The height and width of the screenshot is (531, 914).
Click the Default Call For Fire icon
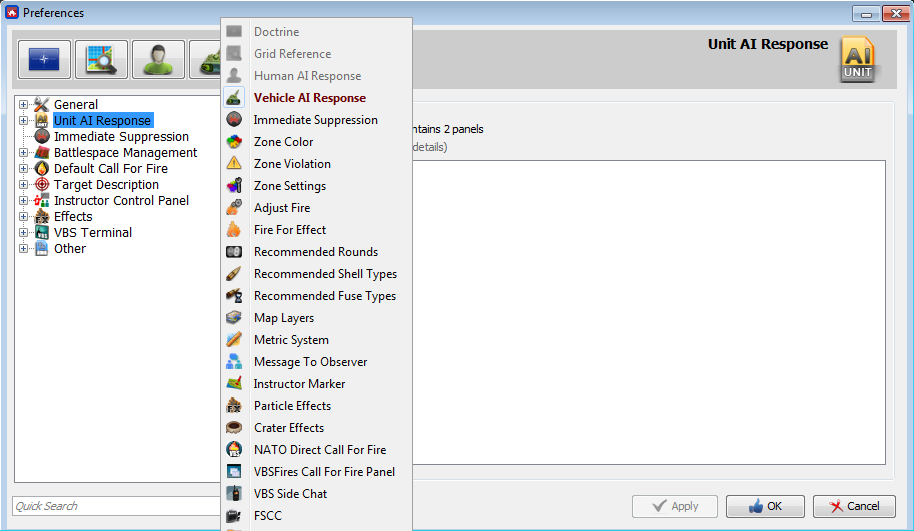tap(41, 168)
